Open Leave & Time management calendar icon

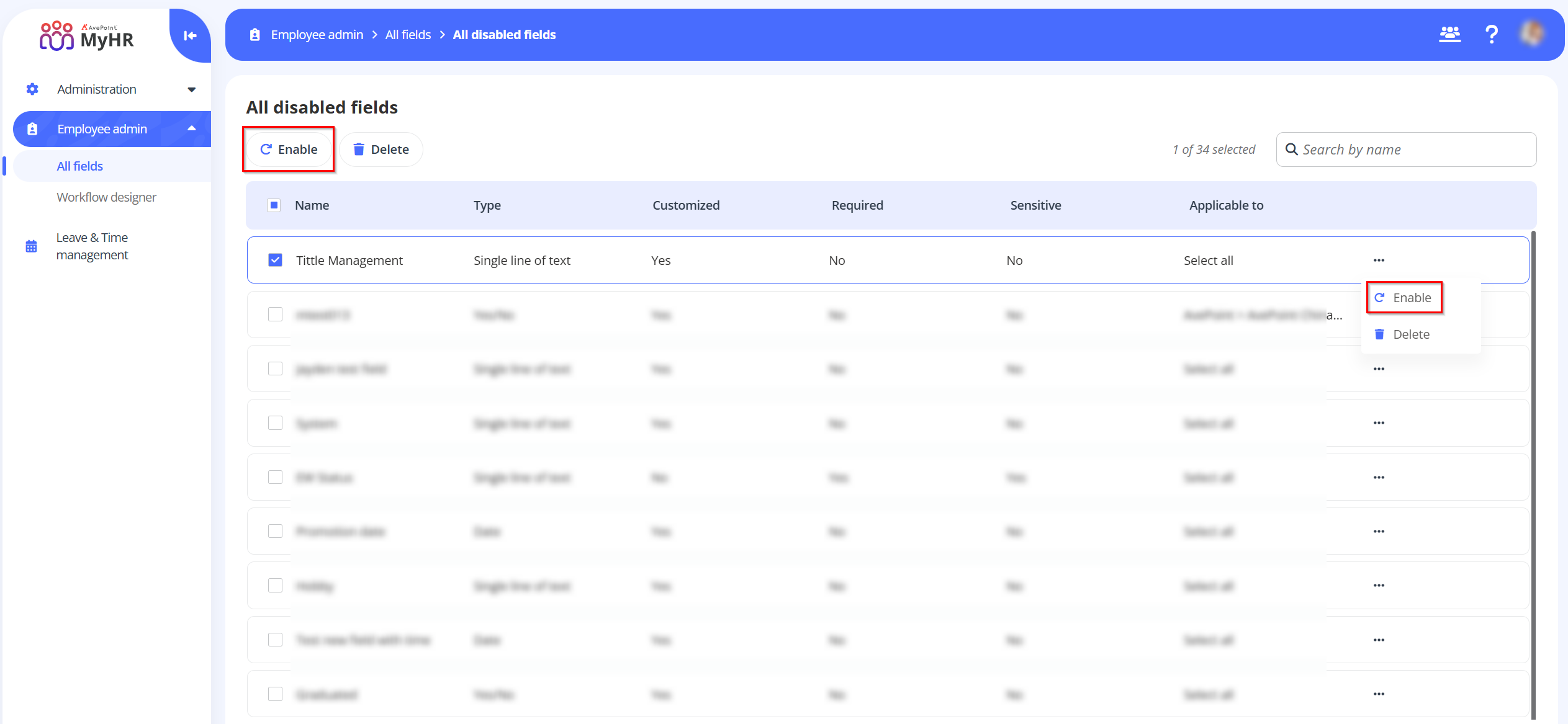[32, 246]
